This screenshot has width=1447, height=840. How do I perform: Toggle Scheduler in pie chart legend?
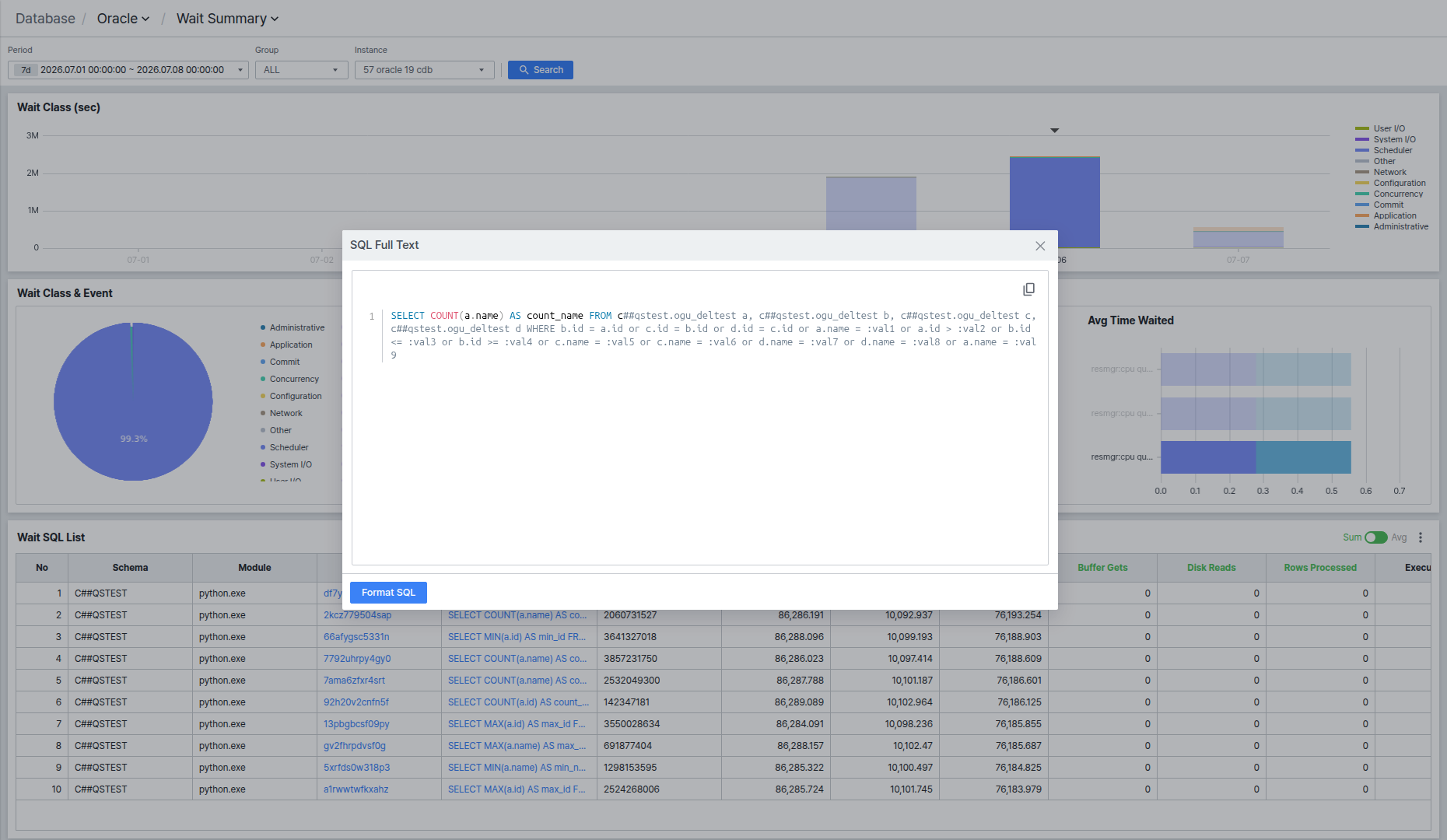pyautogui.click(x=285, y=447)
